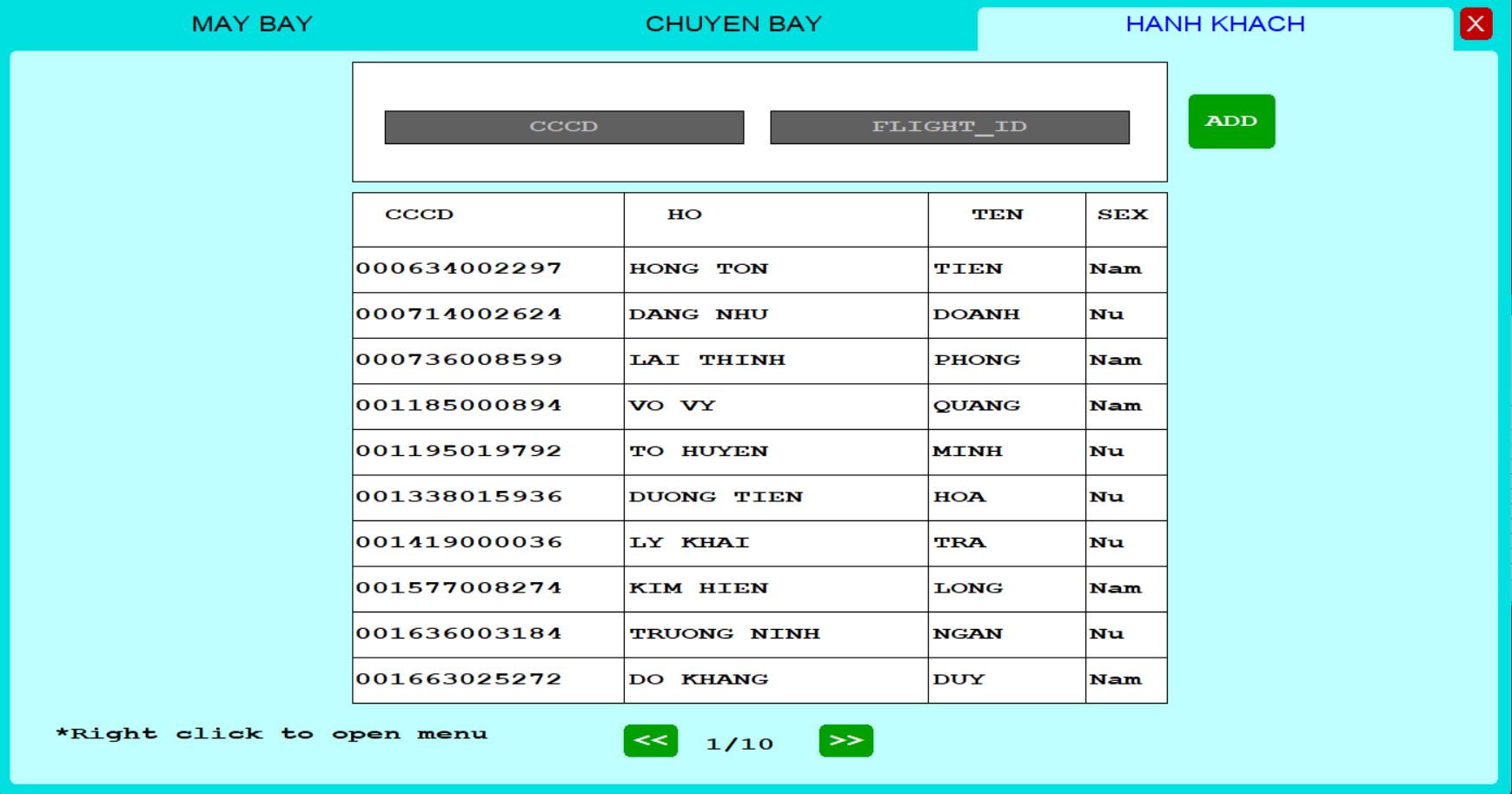Image resolution: width=1512 pixels, height=794 pixels.
Task: Select CCCD 001663025272 cell
Action: pyautogui.click(x=488, y=680)
